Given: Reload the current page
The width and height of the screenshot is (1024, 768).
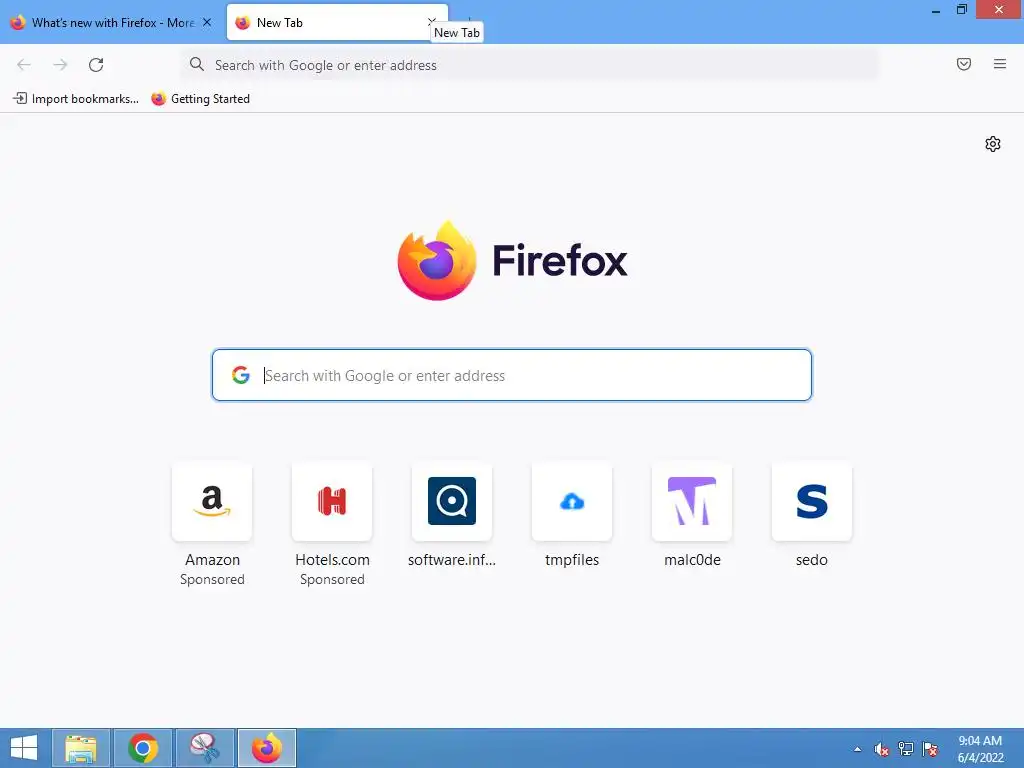Looking at the screenshot, I should point(96,65).
